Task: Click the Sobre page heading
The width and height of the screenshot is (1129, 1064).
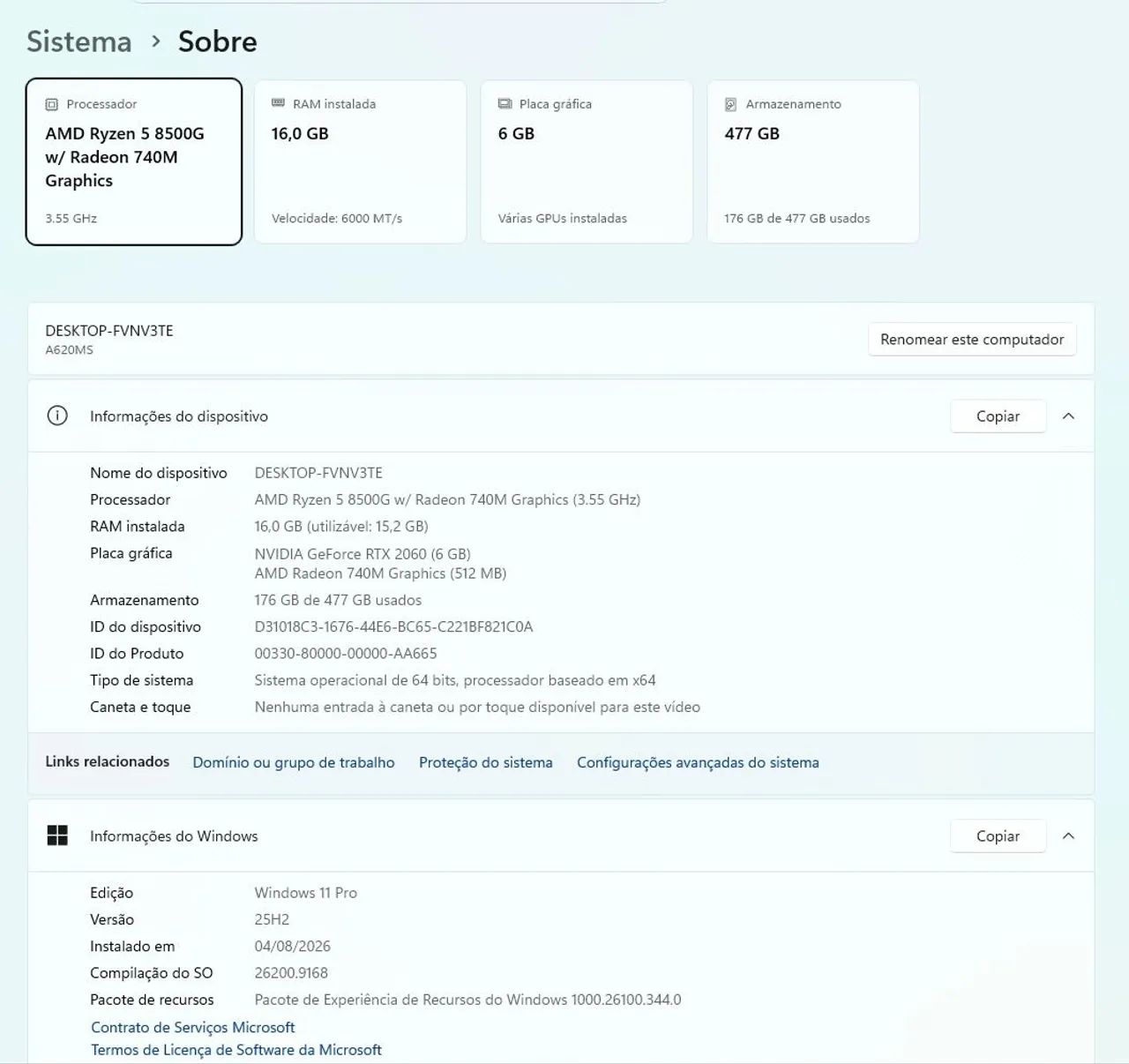Action: pos(218,41)
